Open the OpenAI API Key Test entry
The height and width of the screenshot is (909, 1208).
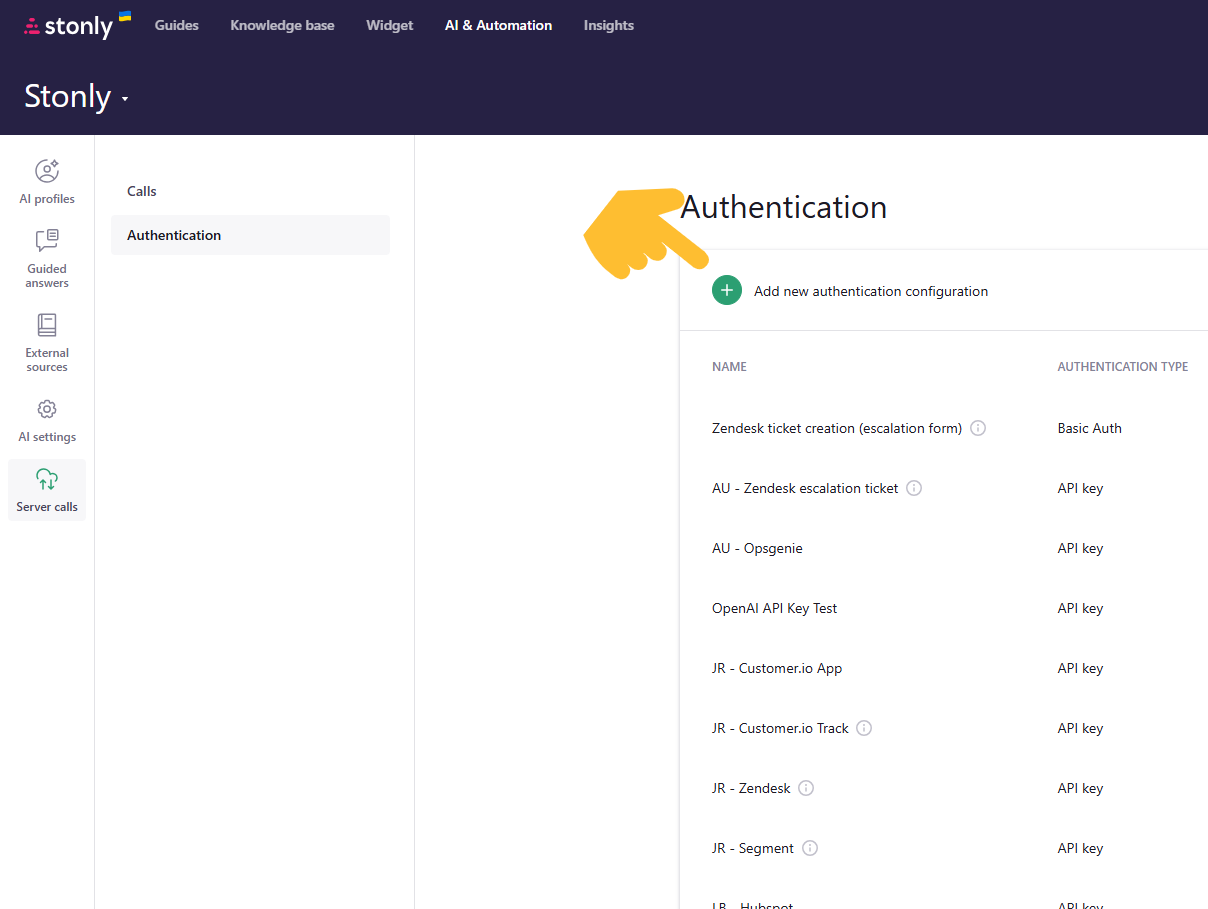(x=774, y=608)
